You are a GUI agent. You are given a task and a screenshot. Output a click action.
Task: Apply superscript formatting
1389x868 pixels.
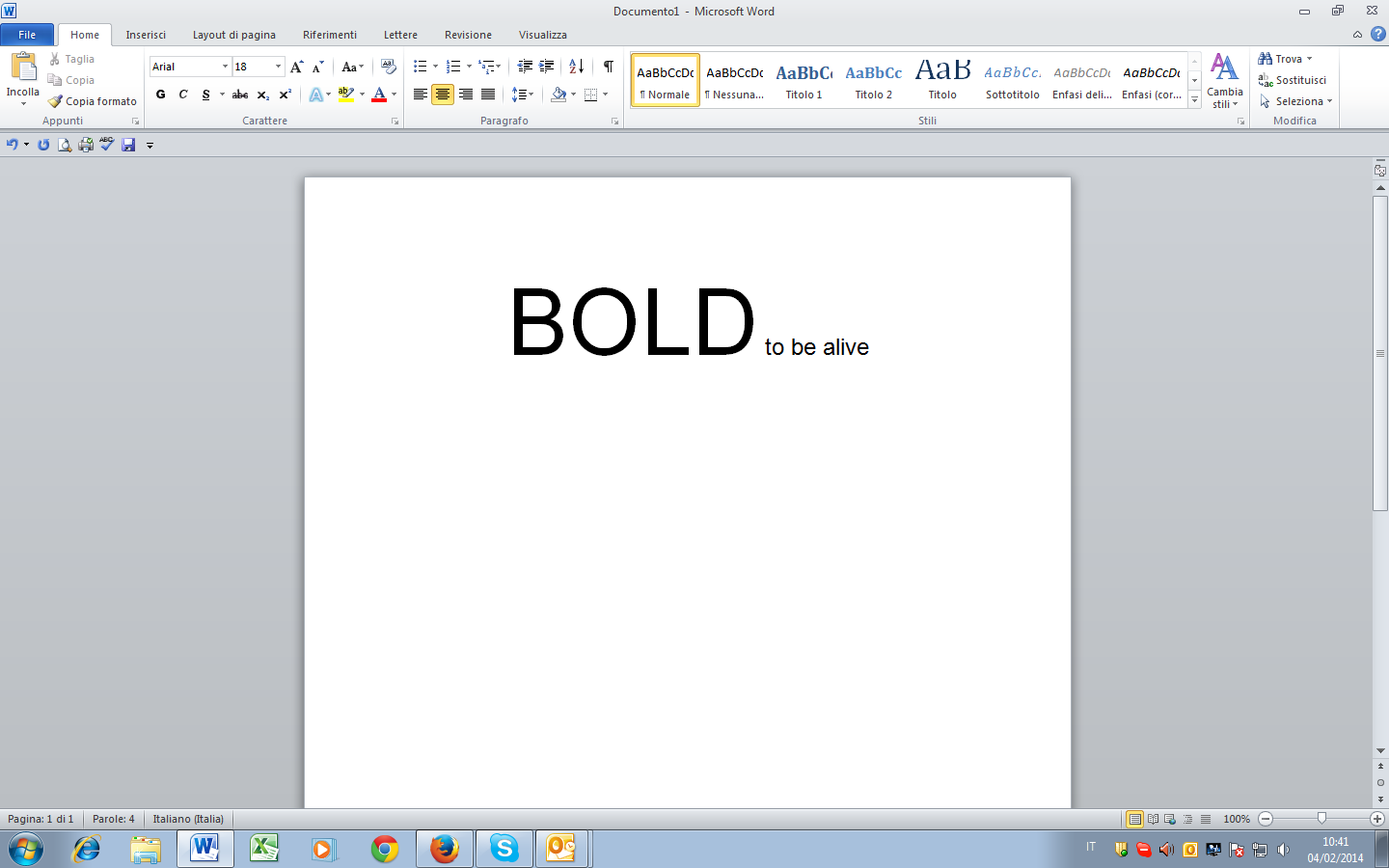pos(285,95)
